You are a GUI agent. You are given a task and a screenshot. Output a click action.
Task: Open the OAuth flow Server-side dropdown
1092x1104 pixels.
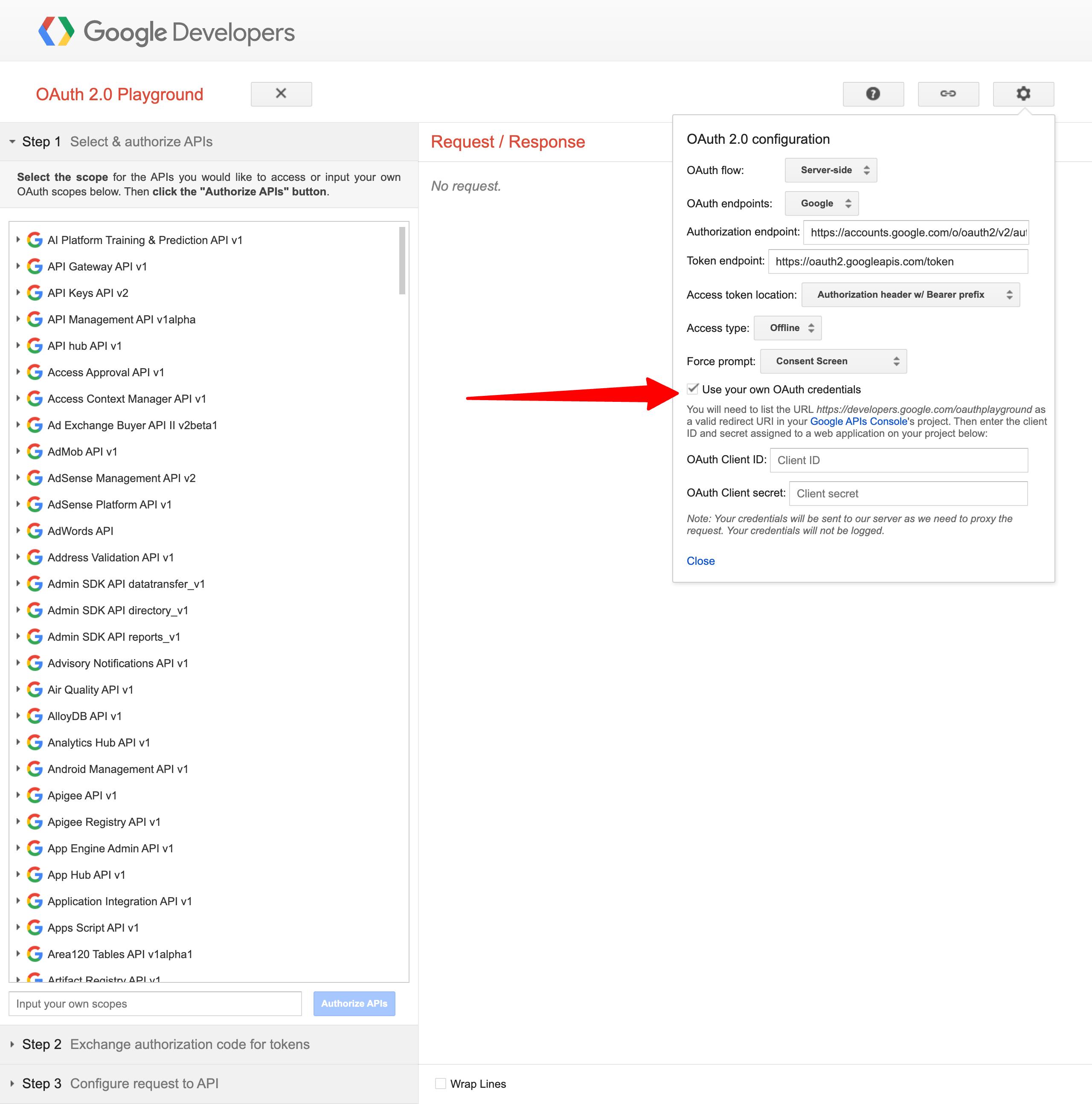830,170
